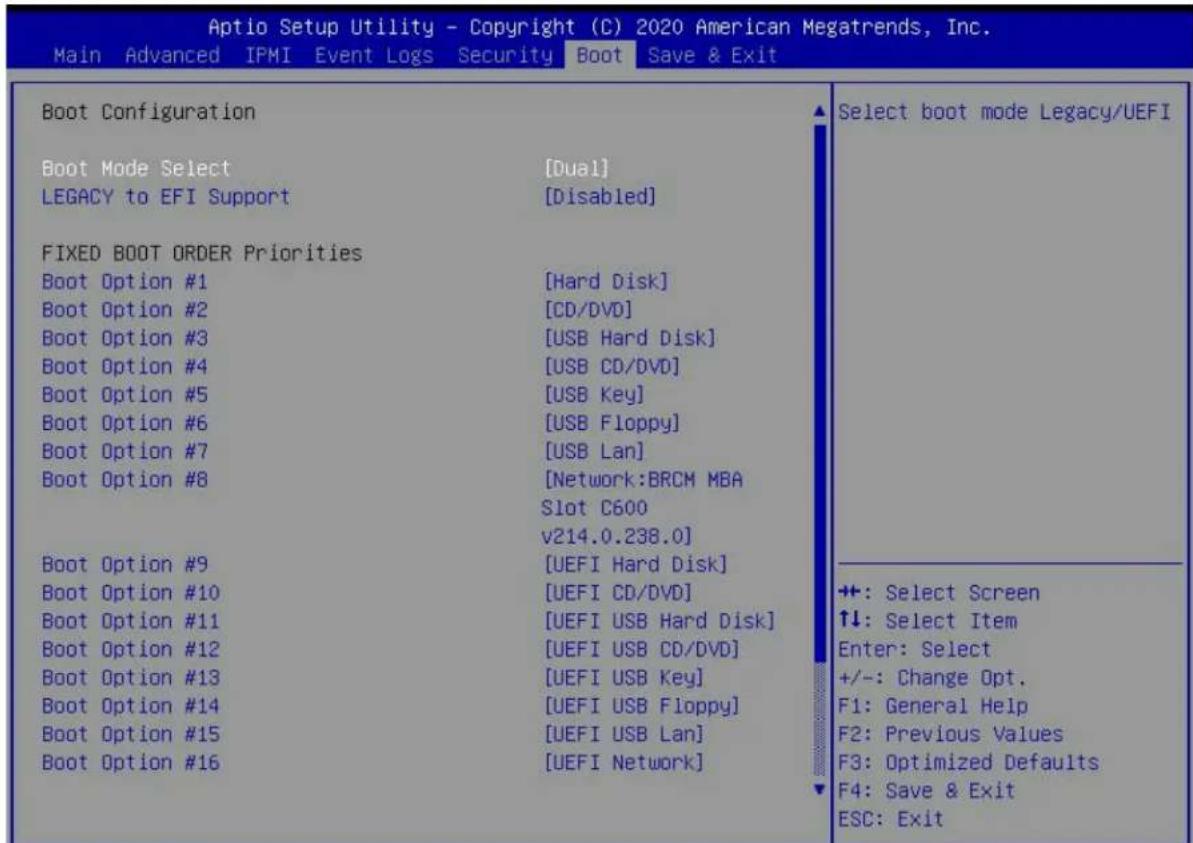
Task: Change the [UEFI USB CD/DVD] value
Action: coord(641,650)
